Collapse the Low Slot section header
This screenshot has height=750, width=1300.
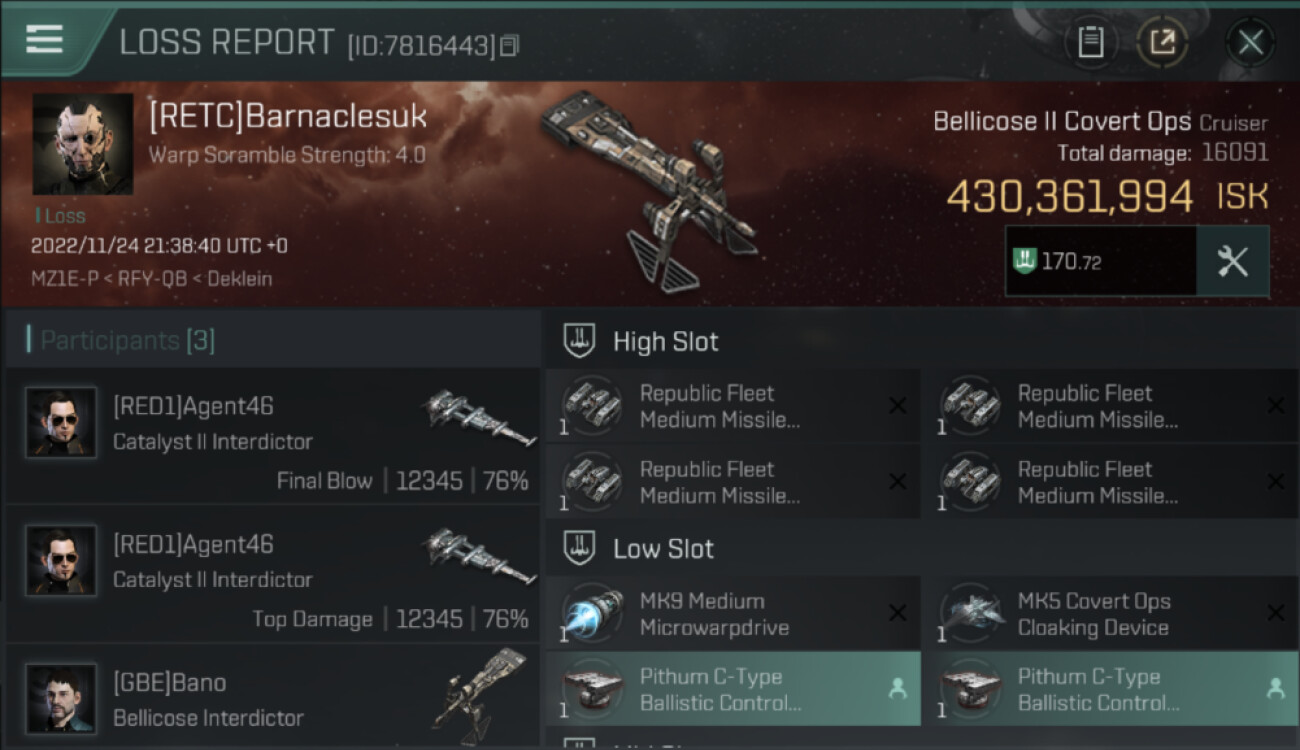tap(920, 548)
